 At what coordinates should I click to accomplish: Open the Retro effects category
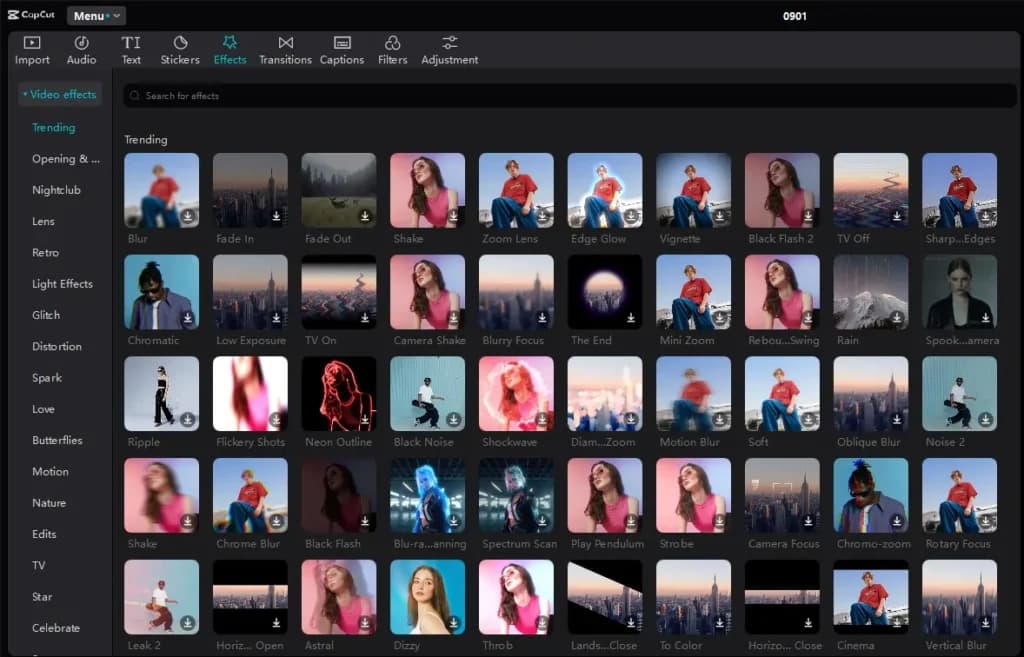45,253
